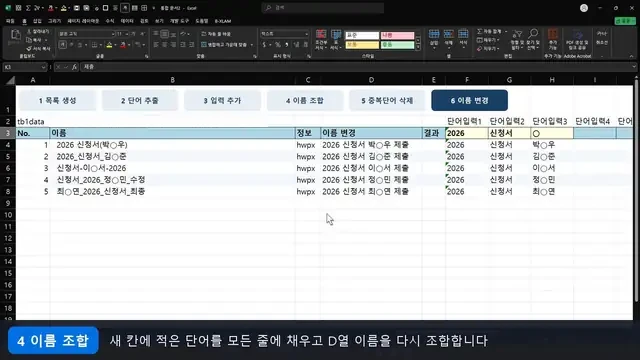Open the font size dropdown

126,34
